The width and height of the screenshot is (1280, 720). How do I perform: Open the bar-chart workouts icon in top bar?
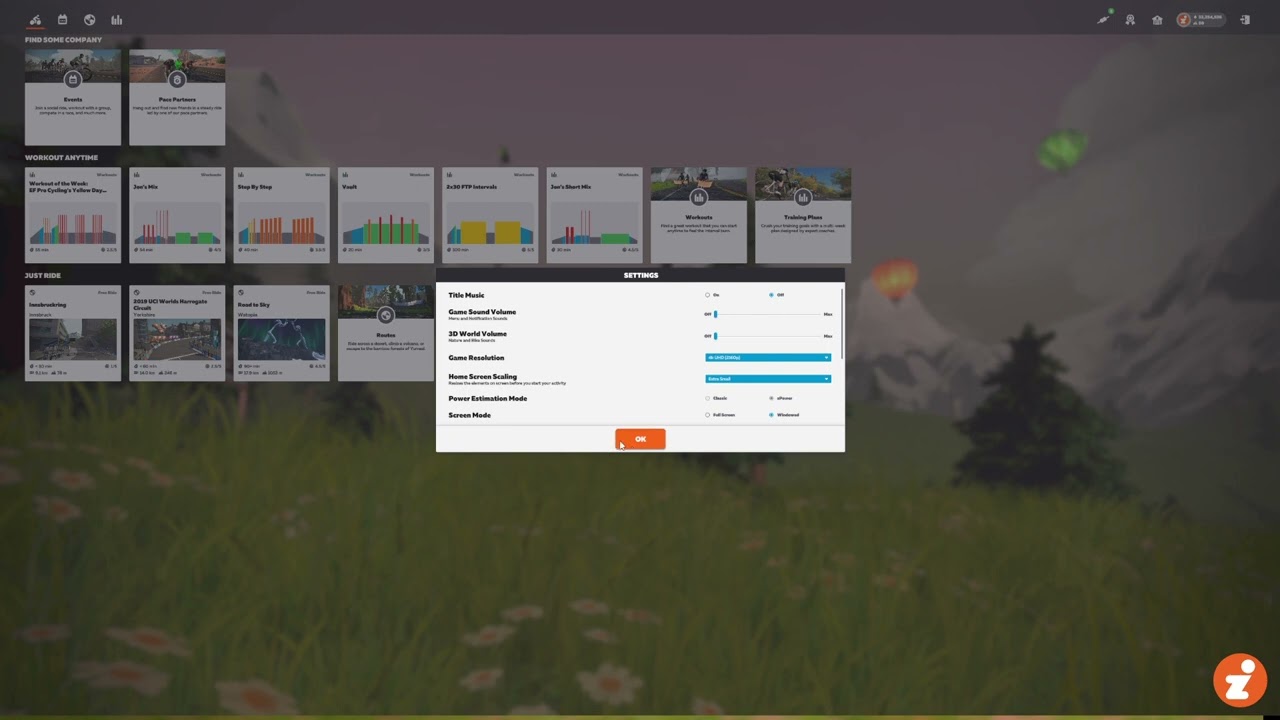click(117, 19)
